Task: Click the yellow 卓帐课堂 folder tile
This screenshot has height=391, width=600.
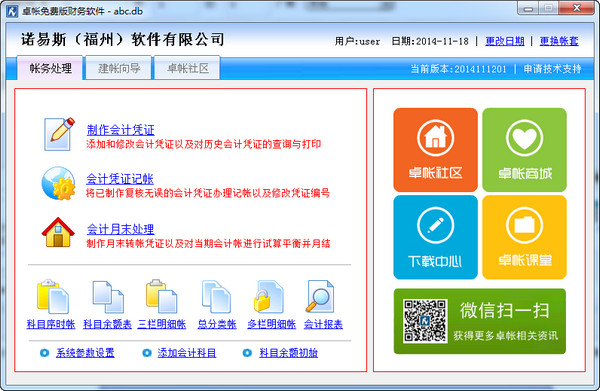Action: pos(525,237)
